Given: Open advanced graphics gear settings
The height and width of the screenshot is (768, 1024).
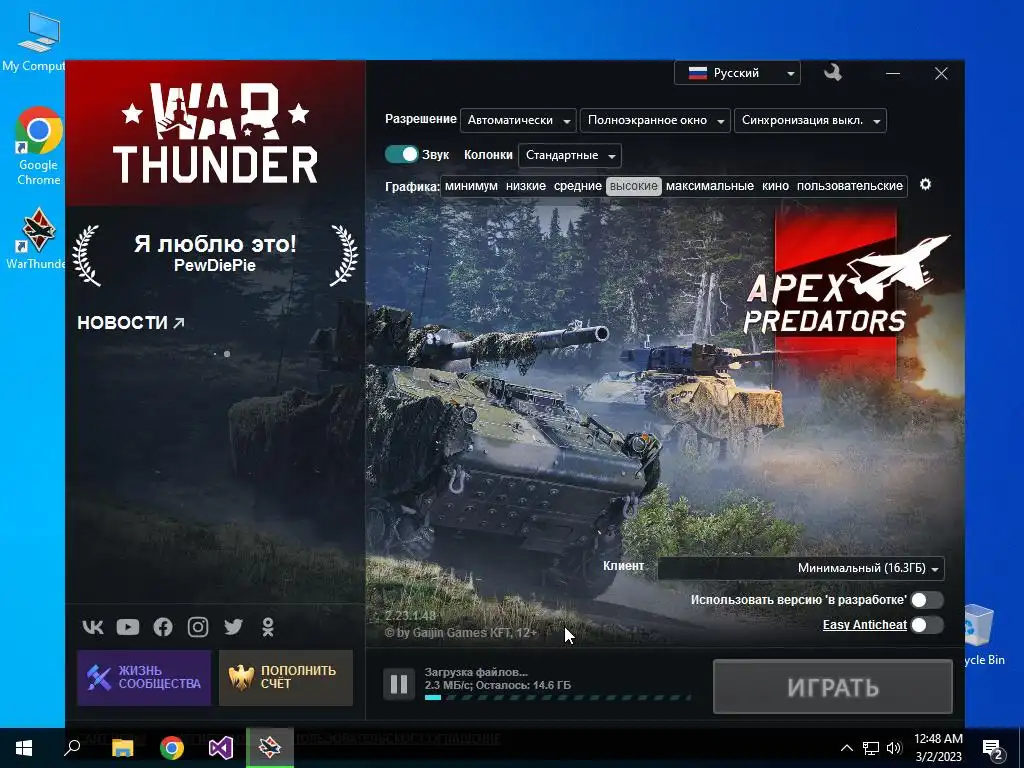Looking at the screenshot, I should 925,185.
